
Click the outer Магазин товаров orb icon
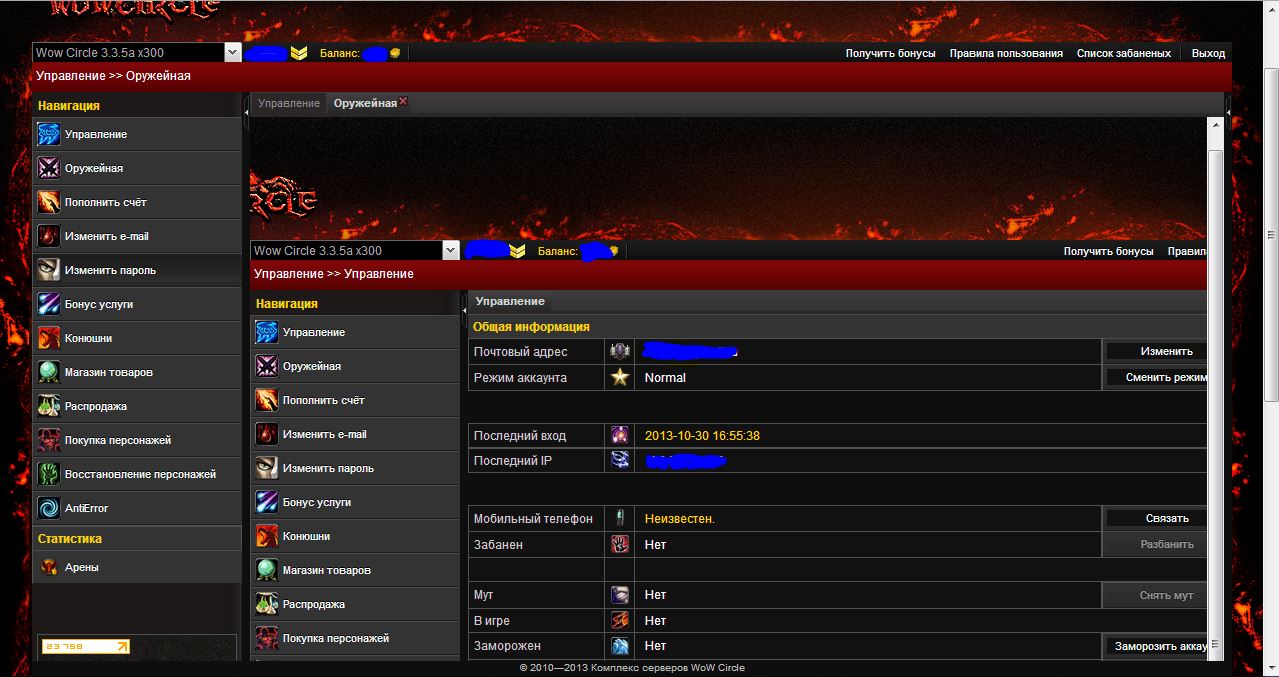coord(48,372)
